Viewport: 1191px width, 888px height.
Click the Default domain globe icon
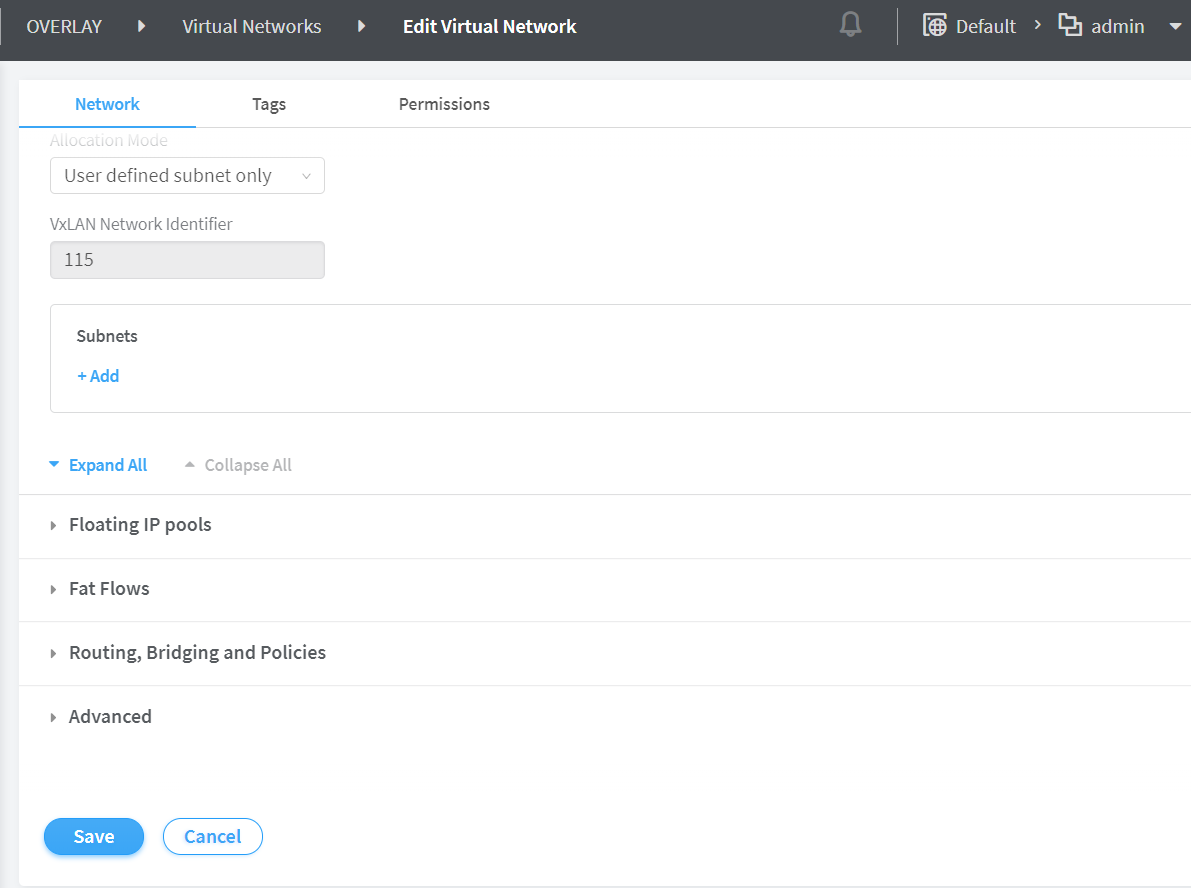[935, 26]
